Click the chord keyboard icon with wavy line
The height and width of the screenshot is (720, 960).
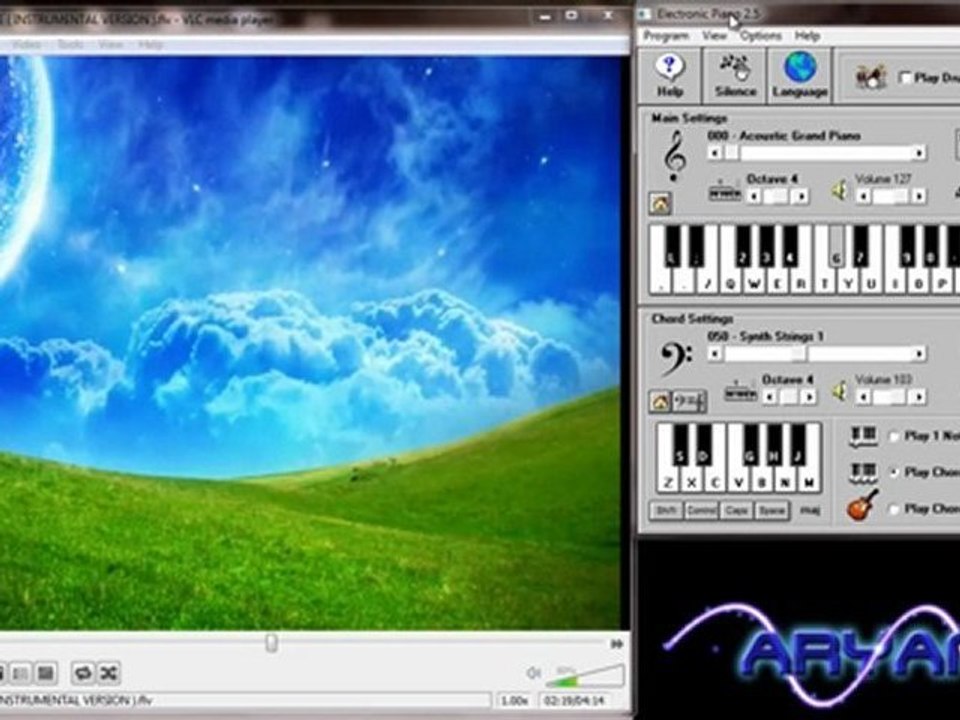pos(863,473)
